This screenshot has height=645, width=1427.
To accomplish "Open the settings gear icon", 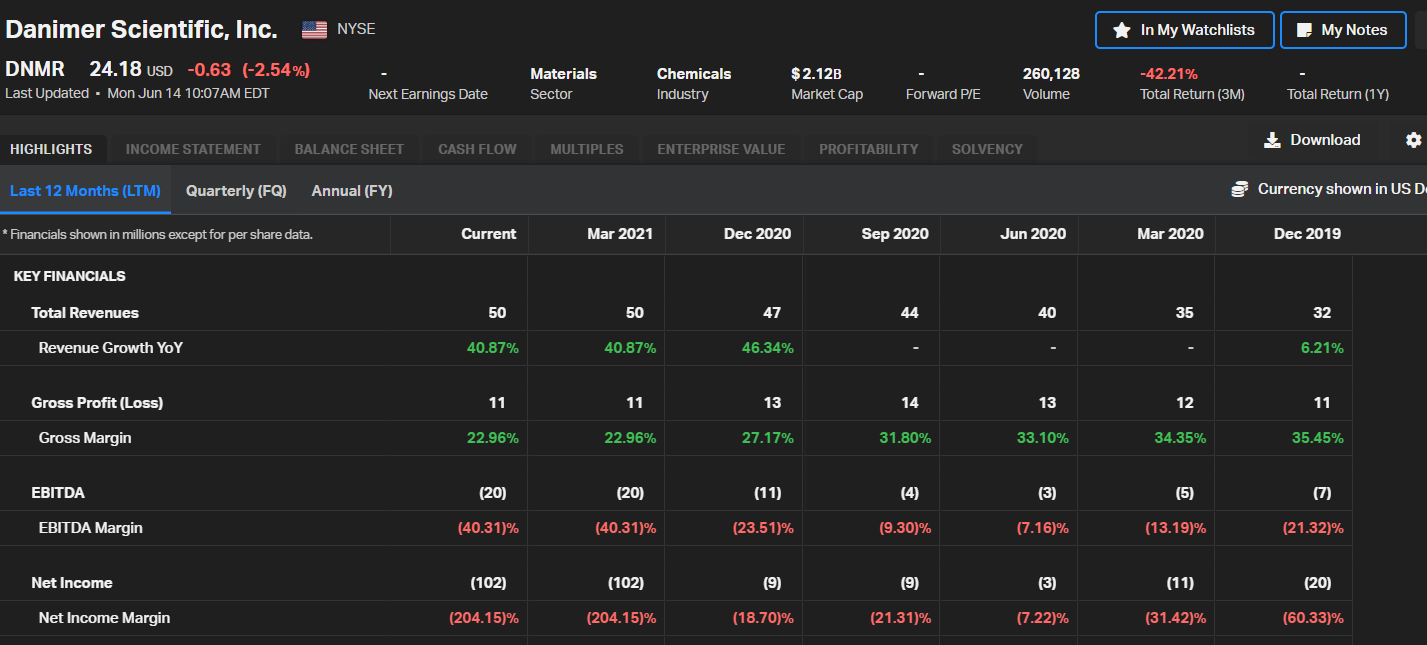I will [1413, 140].
